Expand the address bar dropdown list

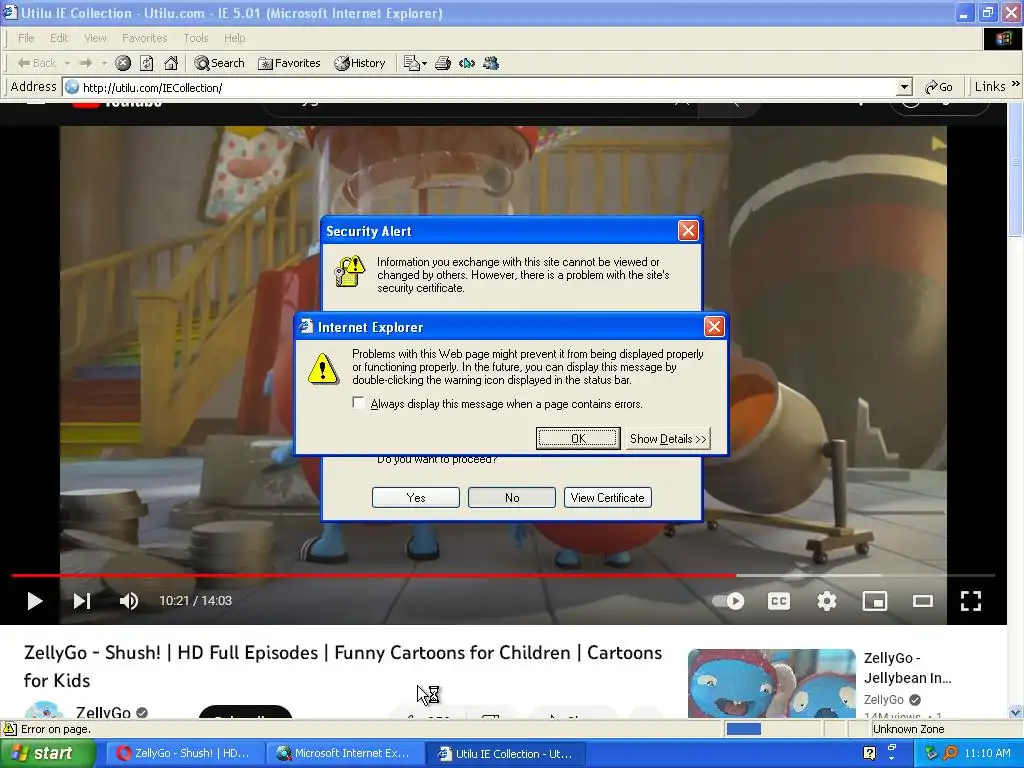(904, 88)
